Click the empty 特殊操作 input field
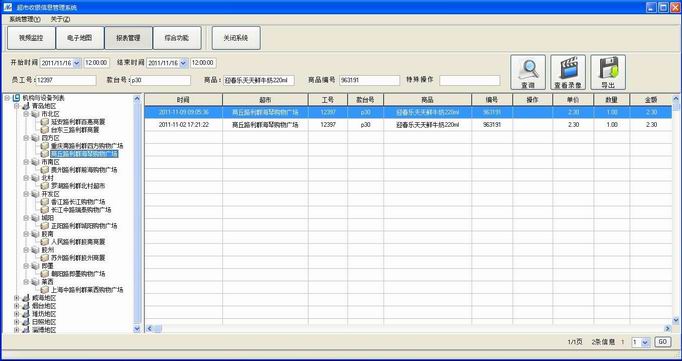The width and height of the screenshot is (682, 361). 470,80
